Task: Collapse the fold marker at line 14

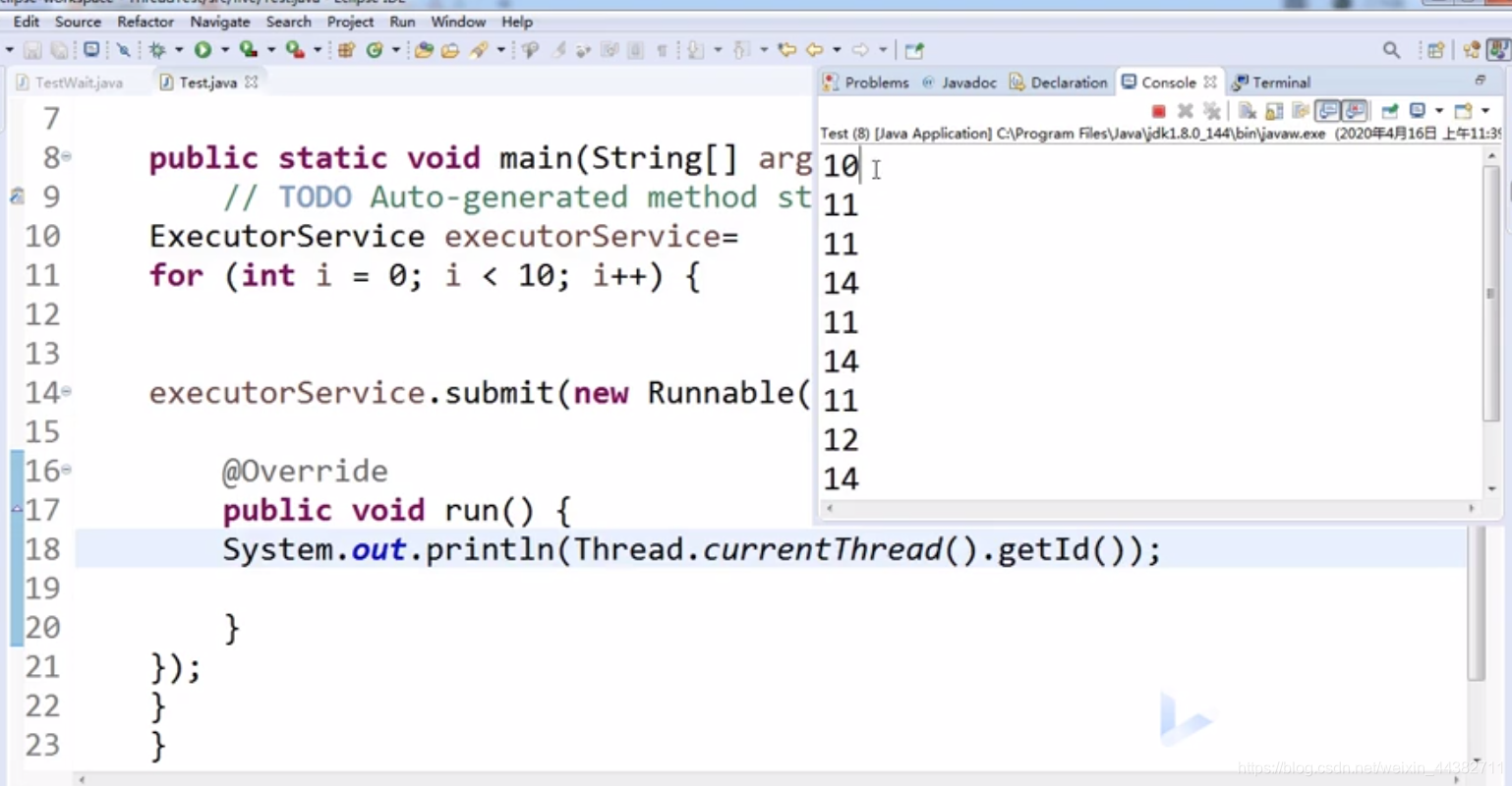Action: [67, 391]
